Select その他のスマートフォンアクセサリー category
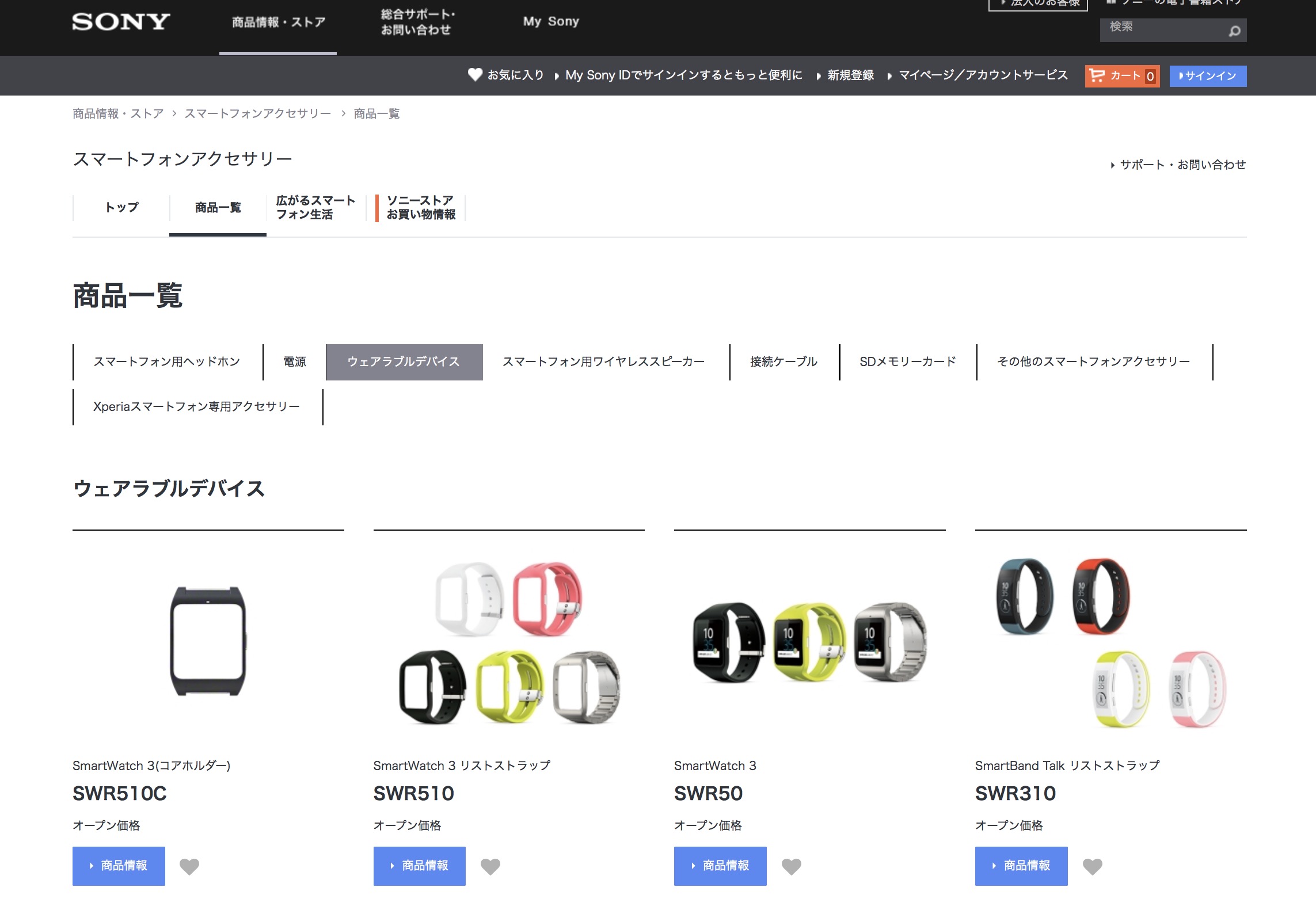 (x=1094, y=361)
